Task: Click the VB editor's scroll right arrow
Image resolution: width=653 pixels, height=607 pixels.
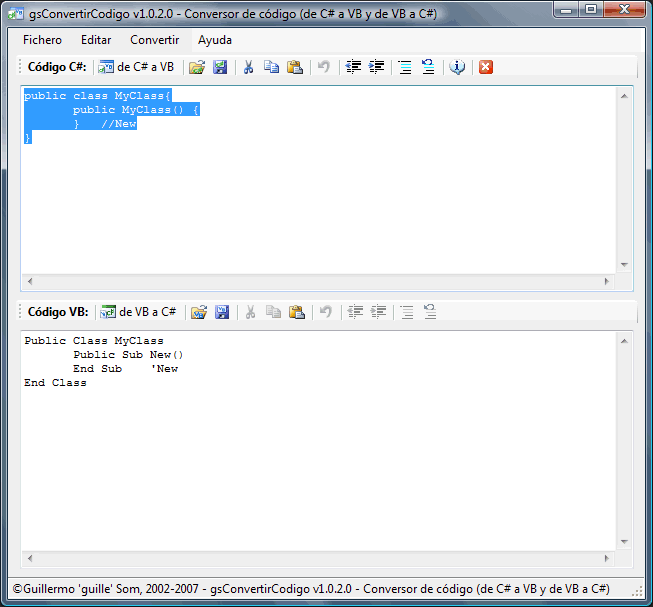Action: coord(608,559)
